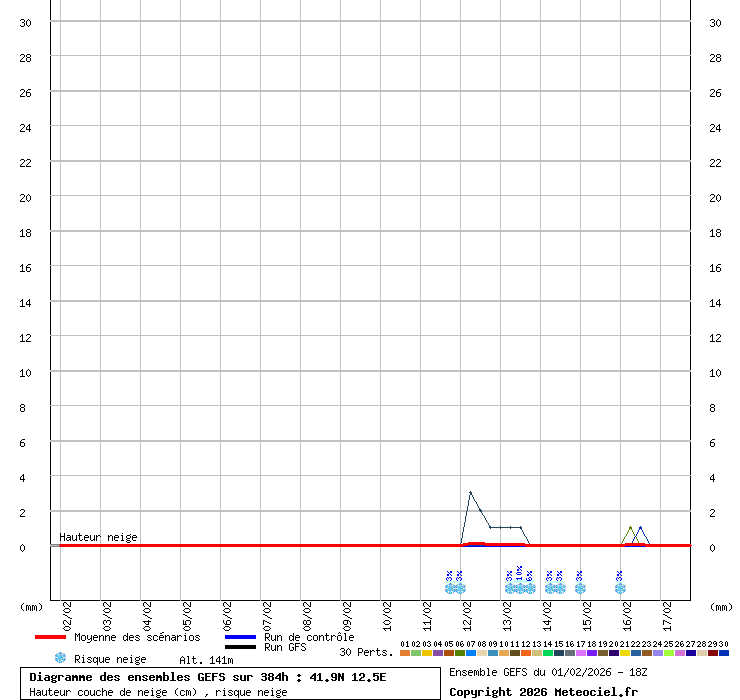Image resolution: width=740 pixels, height=700 pixels.
Task: Click the Meteociel.fr copyright text
Action: (543, 692)
